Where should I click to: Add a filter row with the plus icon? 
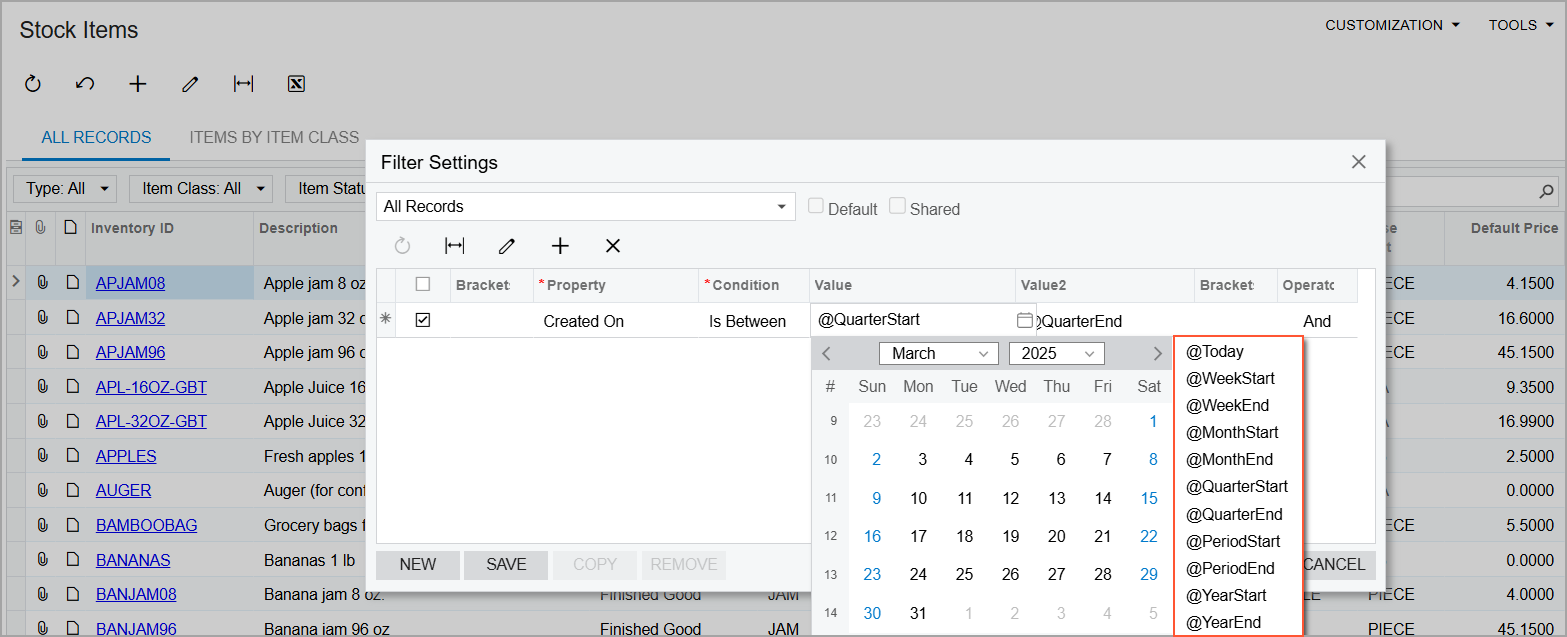pos(560,246)
